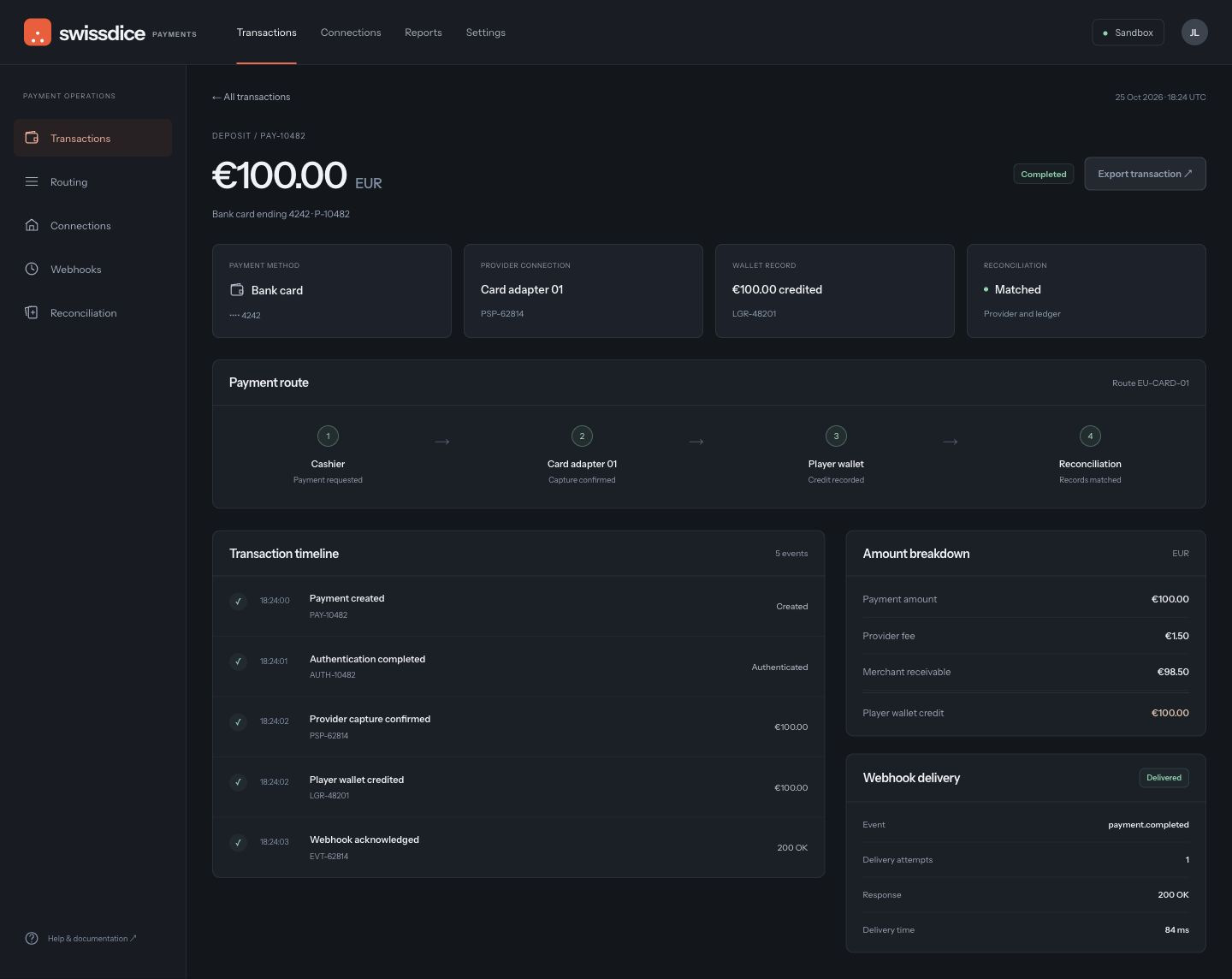Click Export transaction button

(1145, 174)
